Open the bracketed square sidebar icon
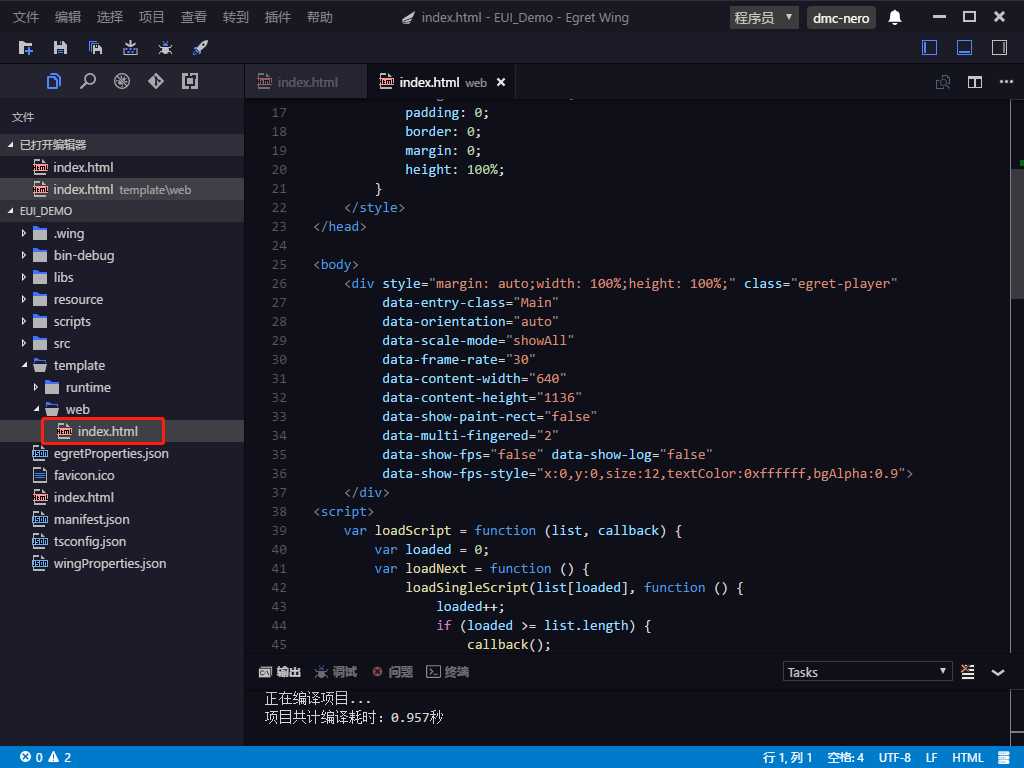The height and width of the screenshot is (768, 1024). [x=190, y=81]
